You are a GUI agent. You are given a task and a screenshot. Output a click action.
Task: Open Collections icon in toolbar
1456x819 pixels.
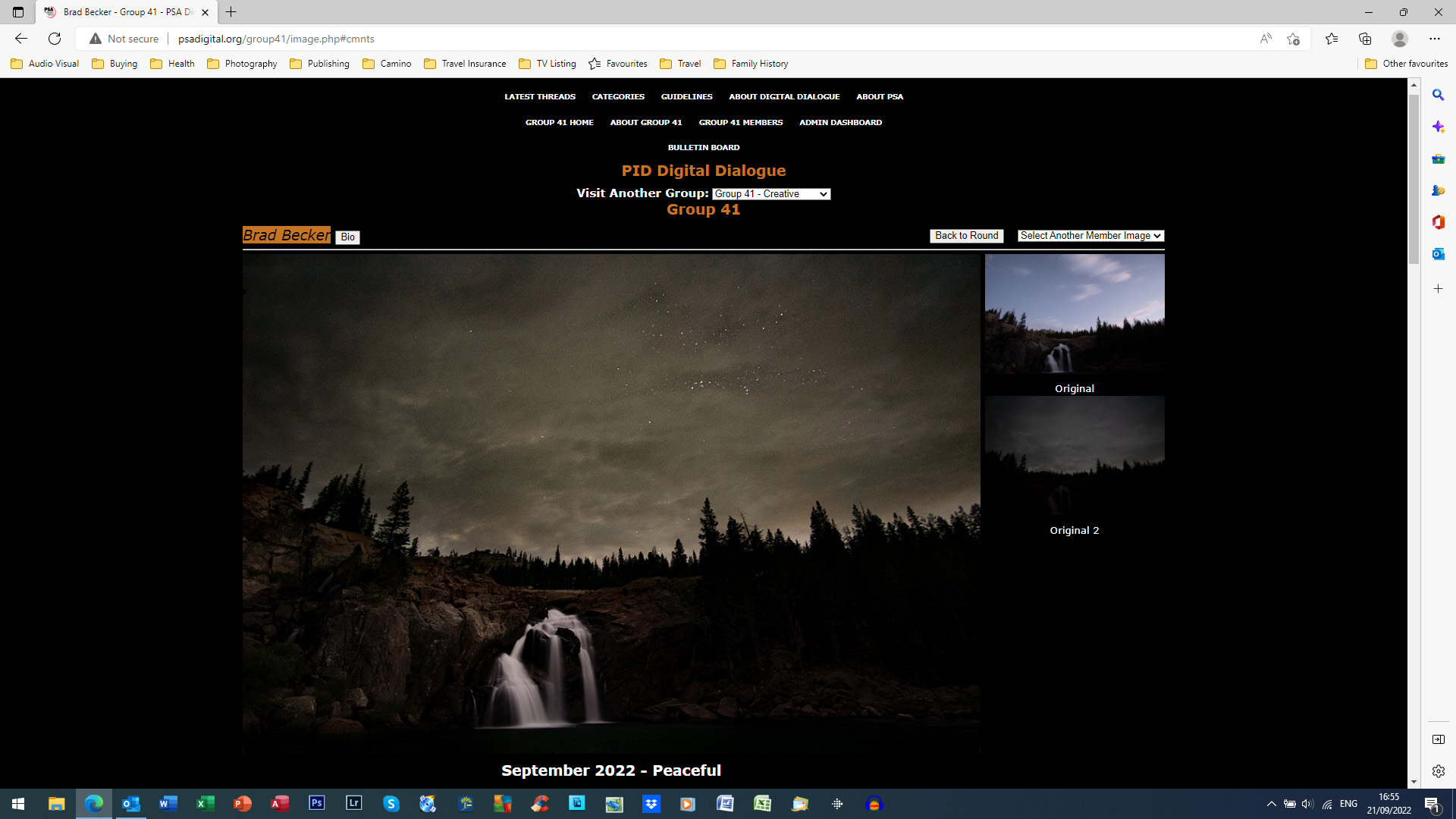coord(1365,39)
